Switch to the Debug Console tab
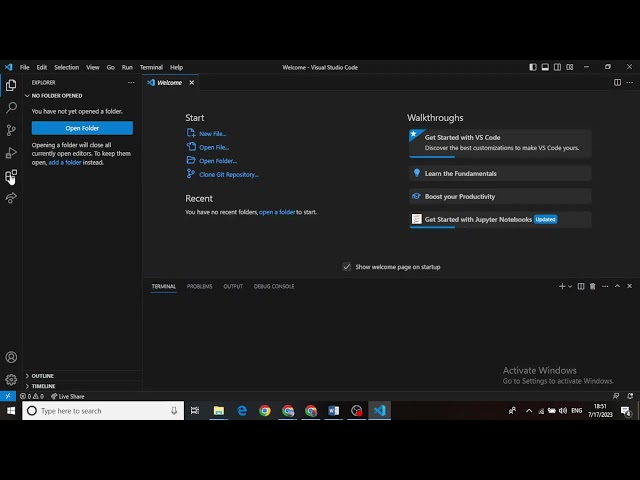Screen dimensions: 640x480 274,286
